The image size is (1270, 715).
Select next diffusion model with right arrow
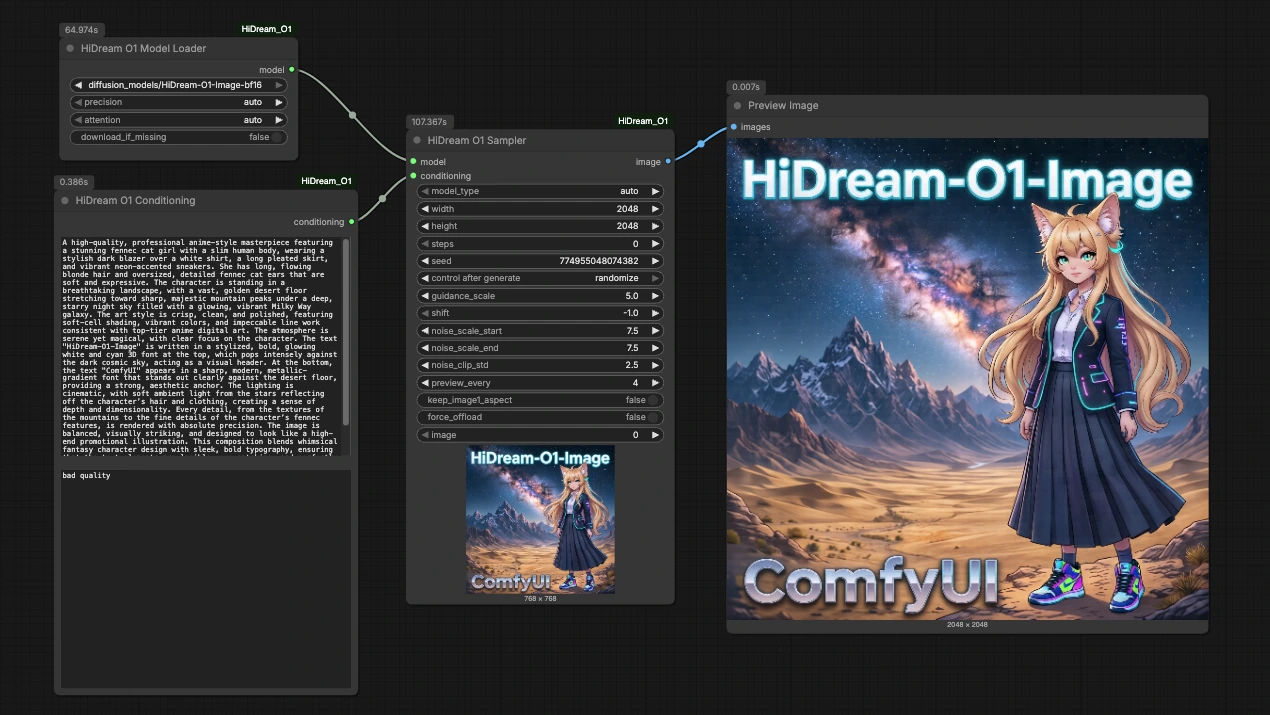click(279, 85)
